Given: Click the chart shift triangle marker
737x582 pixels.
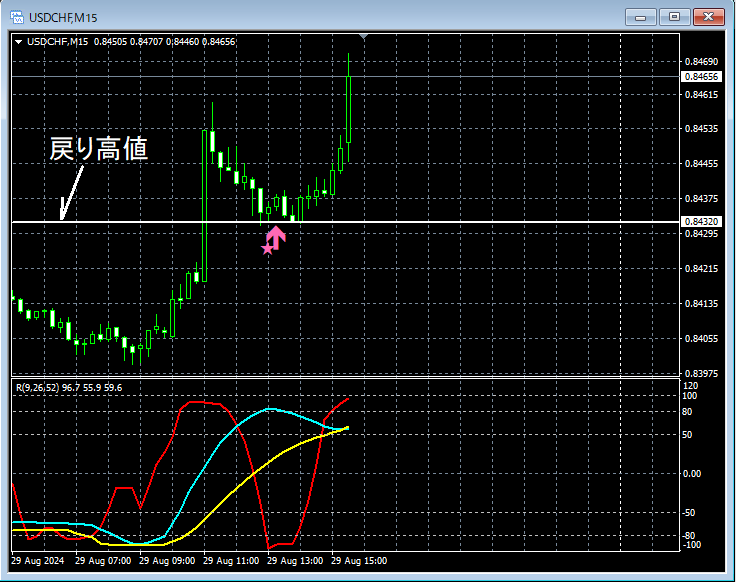Looking at the screenshot, I should point(363,36).
